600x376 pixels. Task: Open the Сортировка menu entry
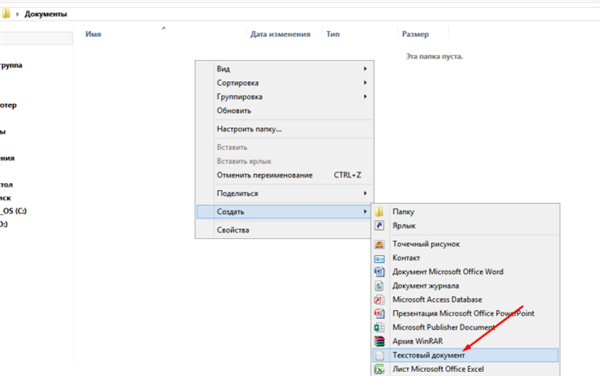pos(284,83)
